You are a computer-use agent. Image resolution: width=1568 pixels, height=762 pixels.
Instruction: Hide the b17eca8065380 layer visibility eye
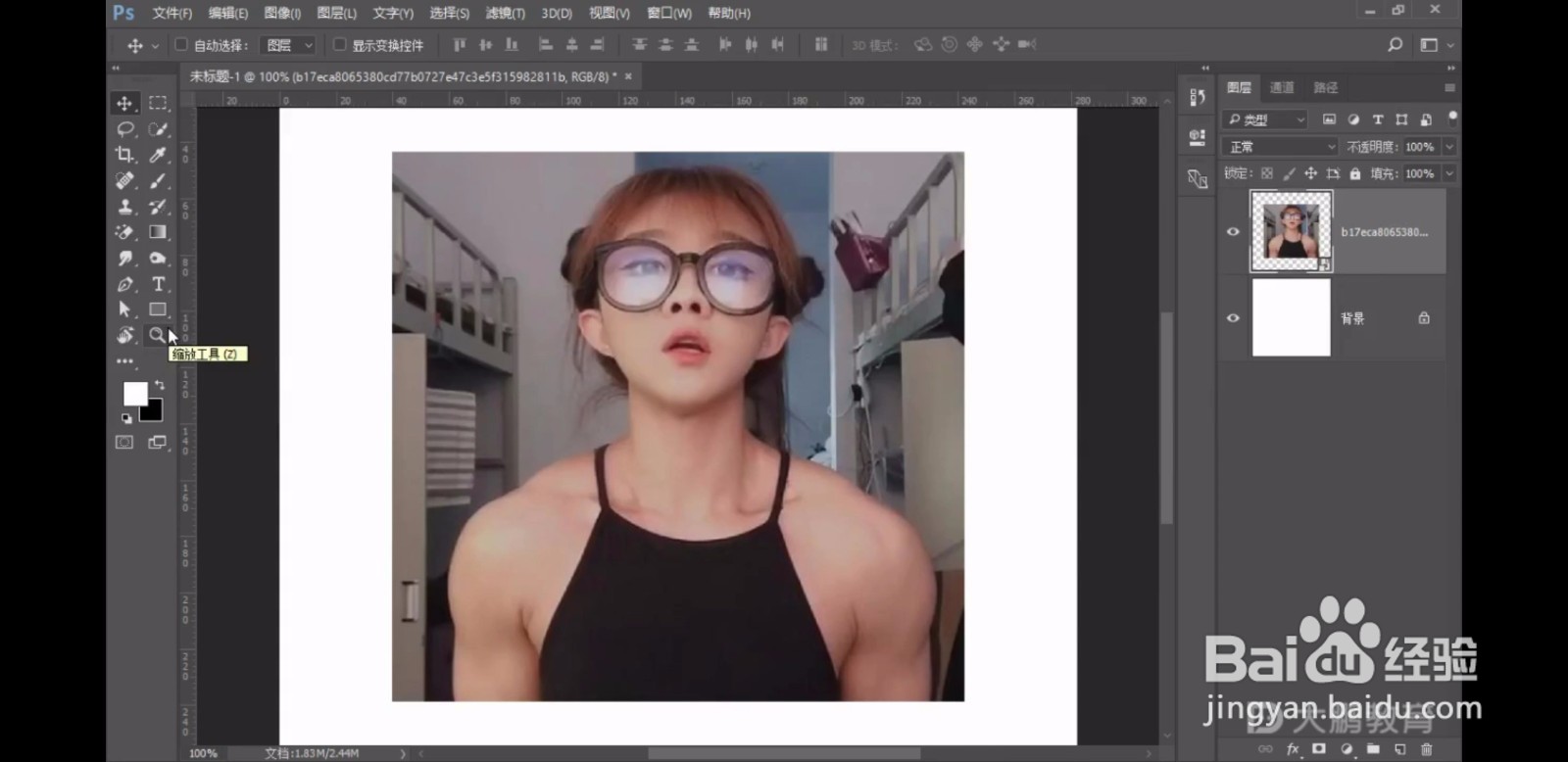(1233, 232)
